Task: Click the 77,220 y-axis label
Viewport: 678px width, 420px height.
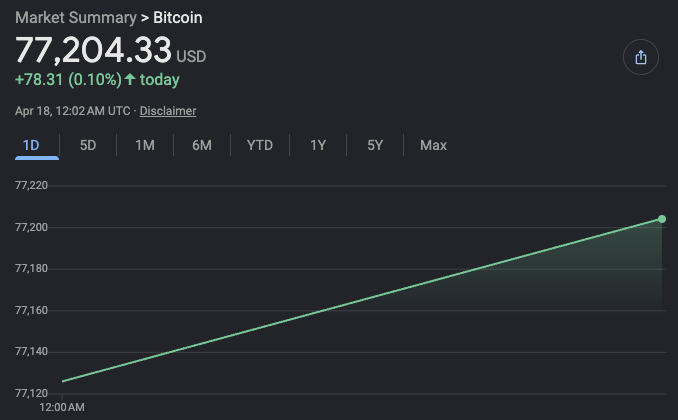Action: pyautogui.click(x=31, y=186)
